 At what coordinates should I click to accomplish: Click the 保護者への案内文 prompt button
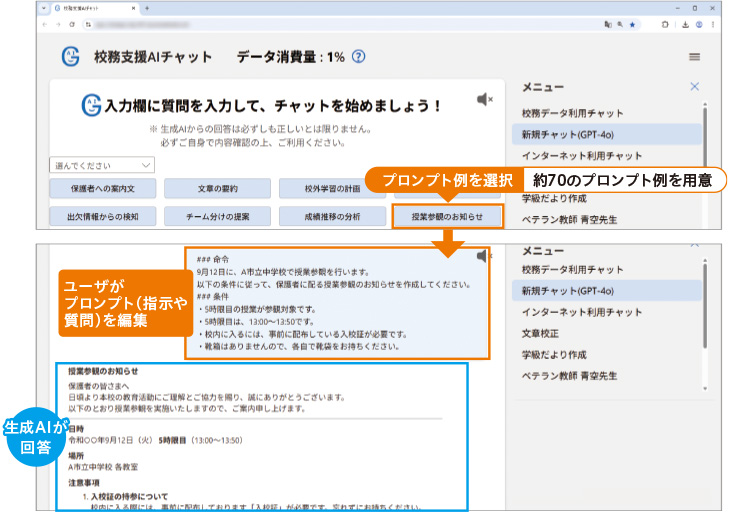[102, 188]
